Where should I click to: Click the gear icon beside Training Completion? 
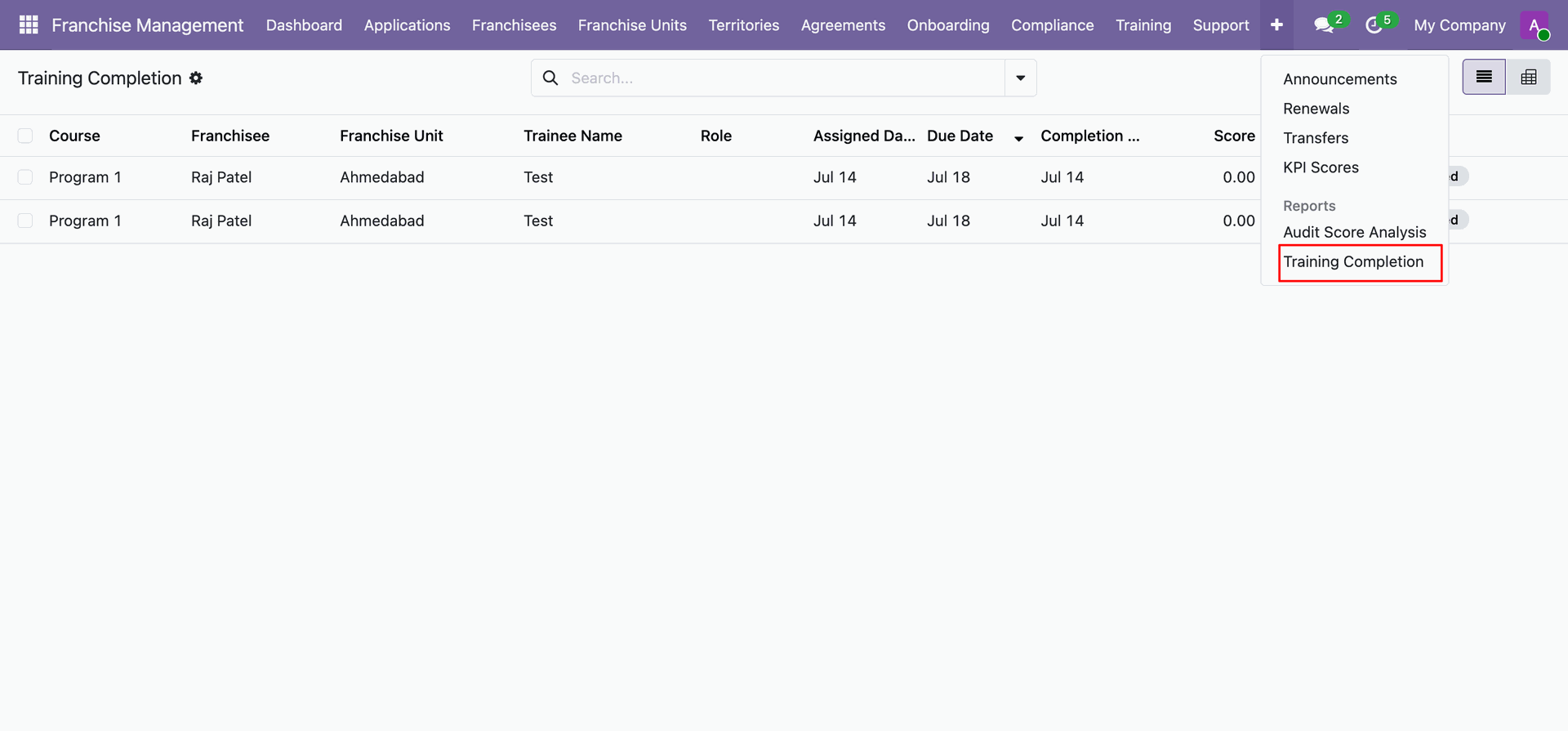(x=196, y=78)
